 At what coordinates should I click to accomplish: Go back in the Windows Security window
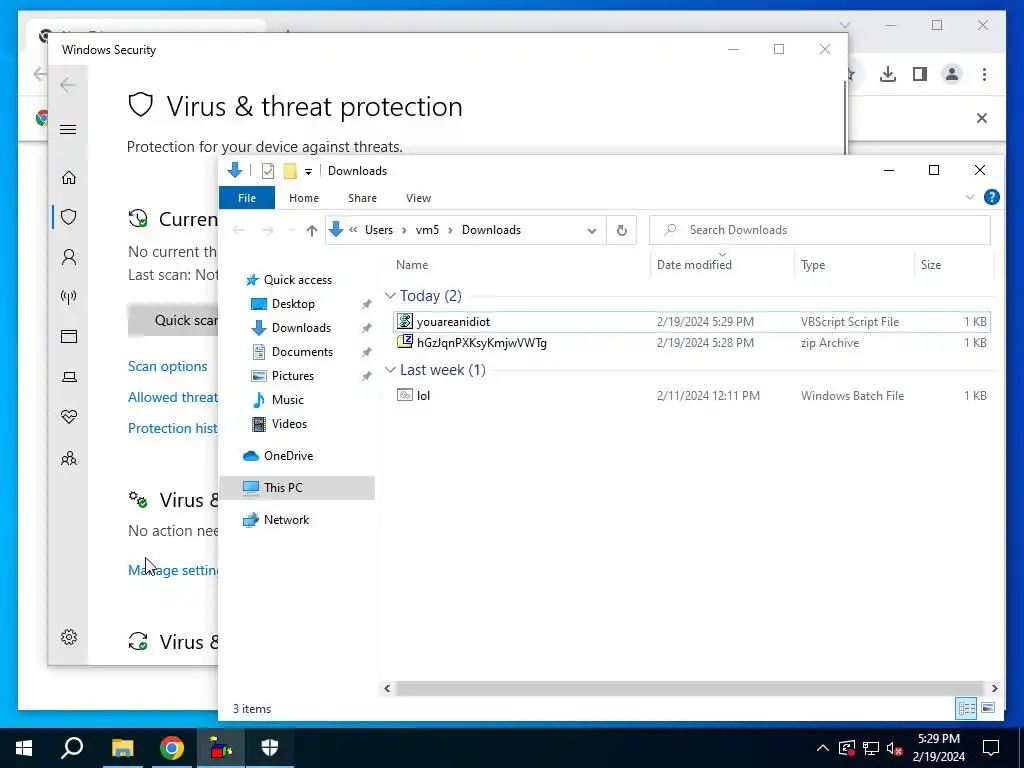pos(67,85)
